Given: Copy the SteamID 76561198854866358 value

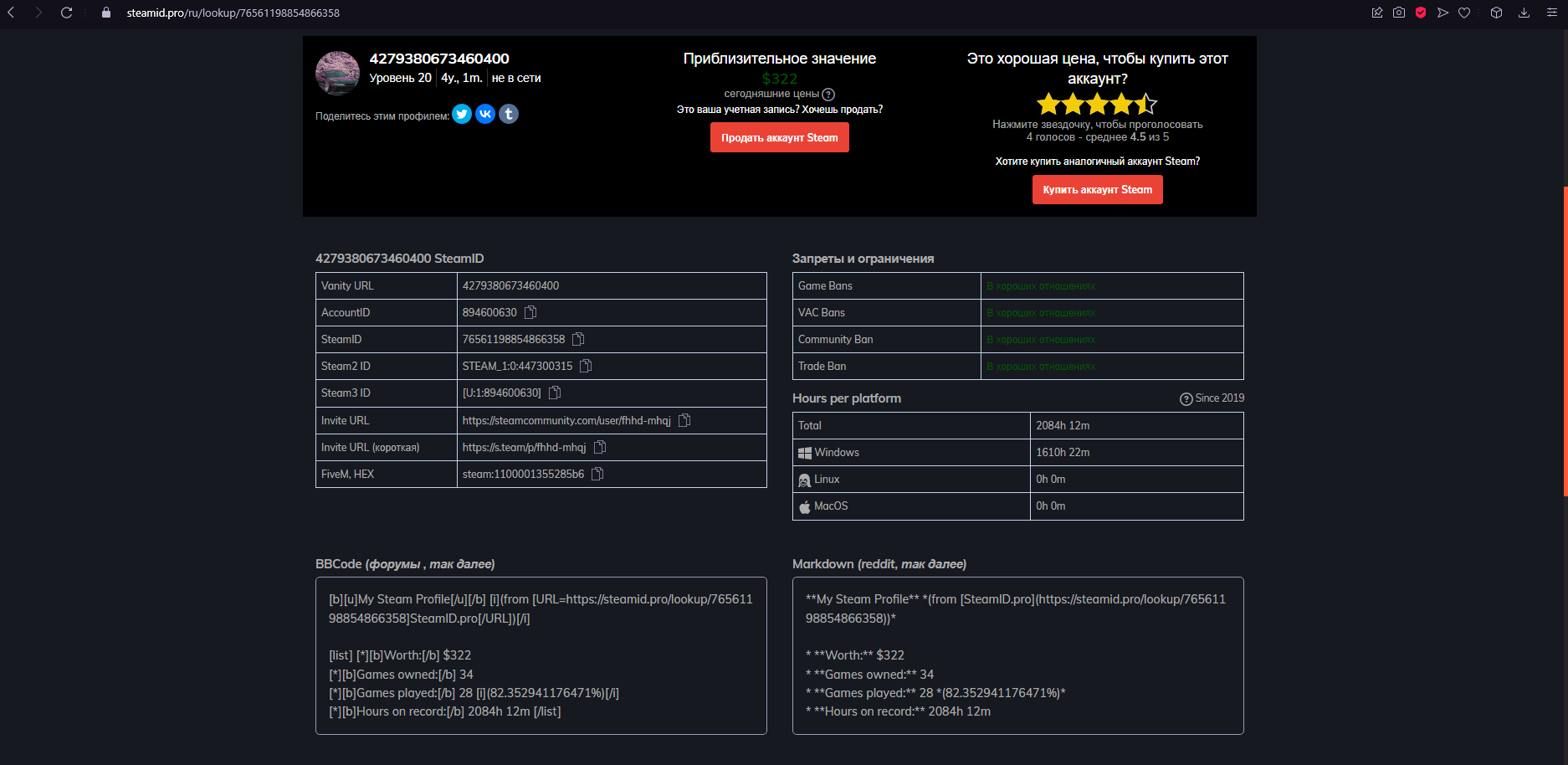Looking at the screenshot, I should (x=578, y=339).
